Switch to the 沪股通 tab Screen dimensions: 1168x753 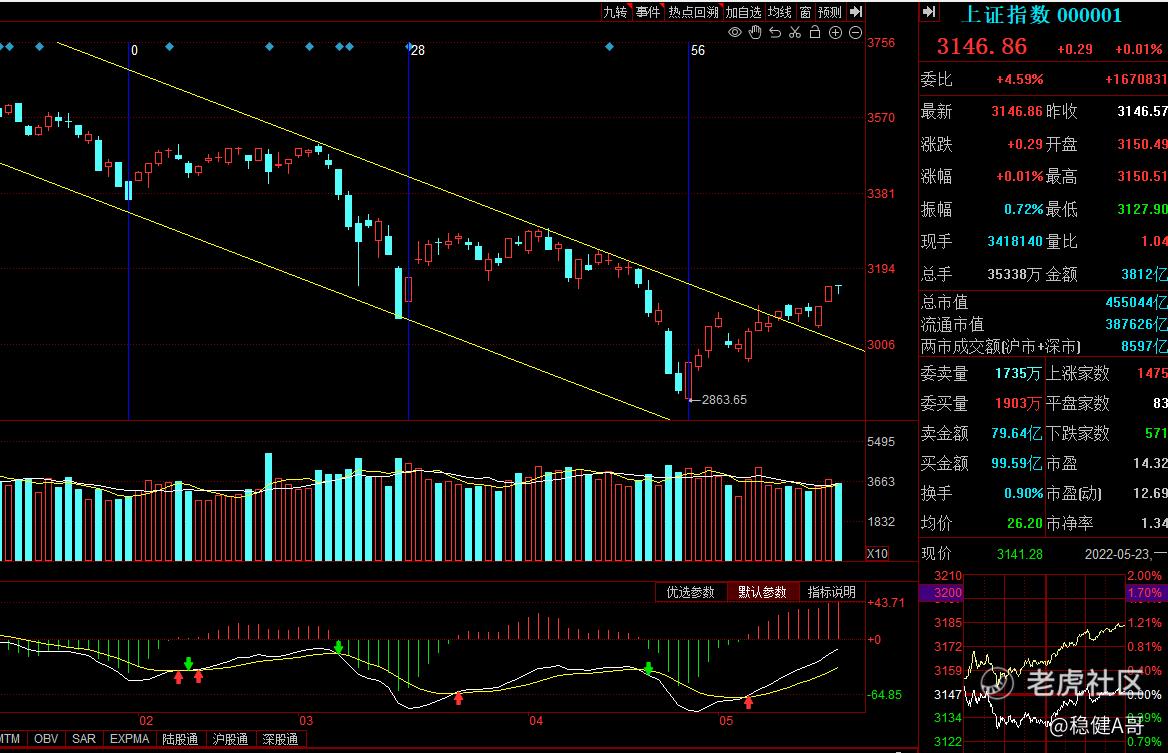coord(230,739)
